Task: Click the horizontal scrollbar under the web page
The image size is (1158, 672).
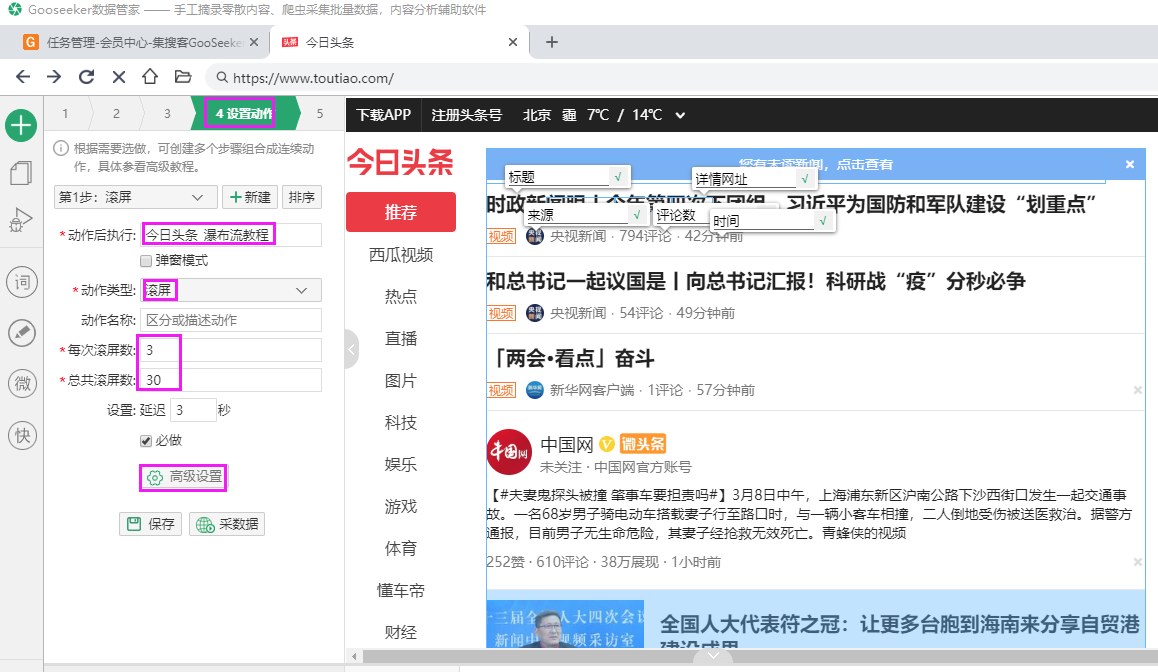Action: coord(759,656)
